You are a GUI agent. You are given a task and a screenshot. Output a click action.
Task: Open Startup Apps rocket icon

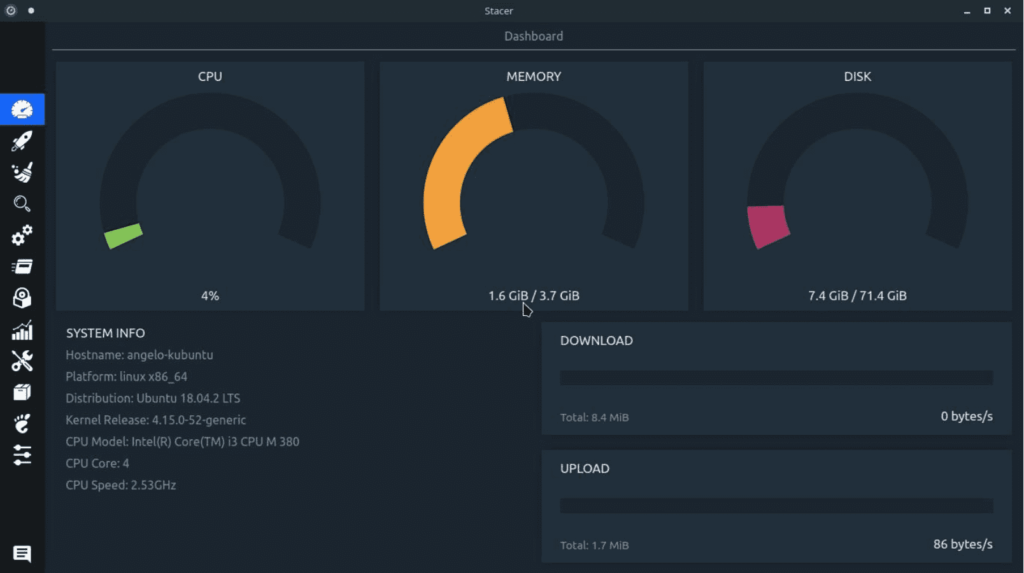tap(22, 141)
